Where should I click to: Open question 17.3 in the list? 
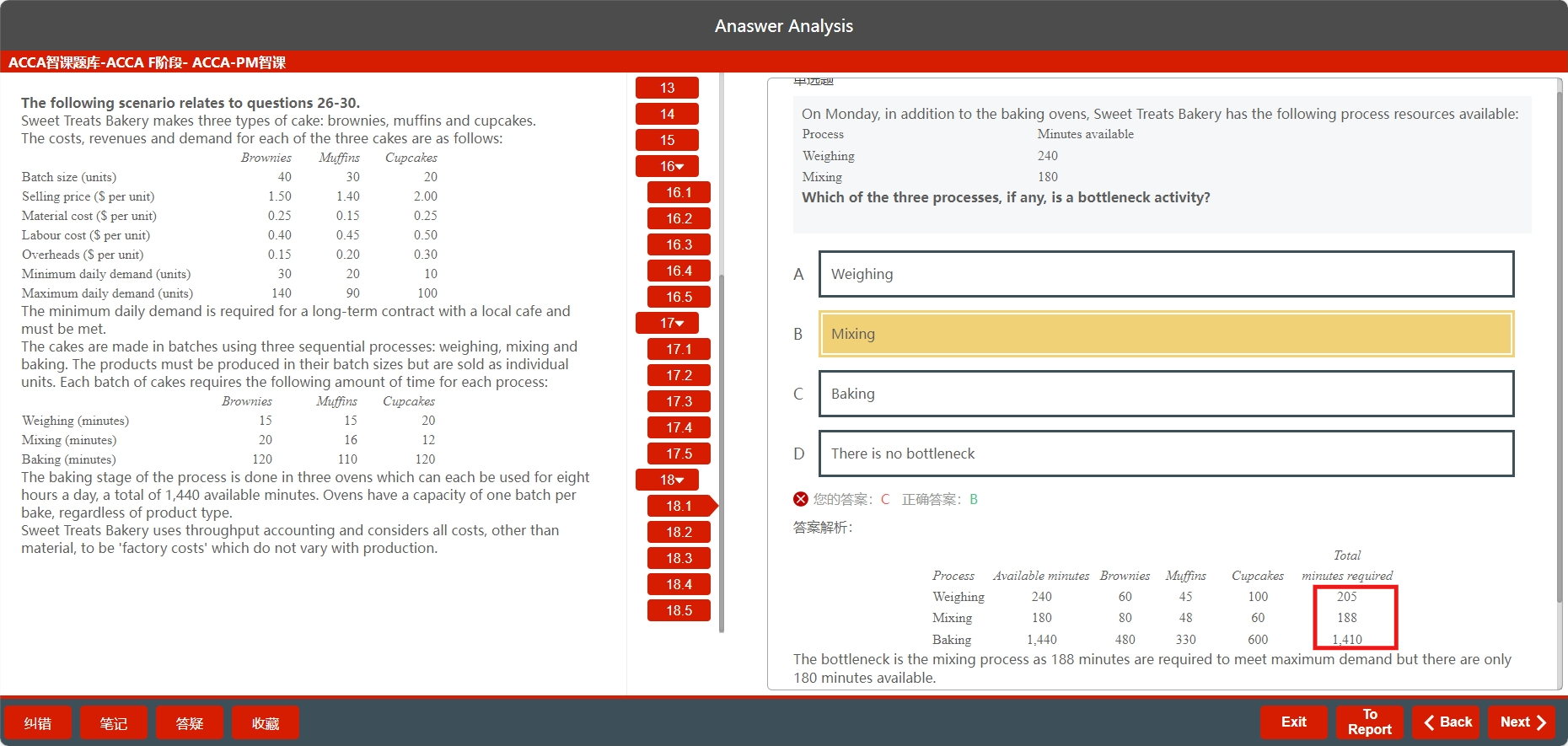(679, 401)
